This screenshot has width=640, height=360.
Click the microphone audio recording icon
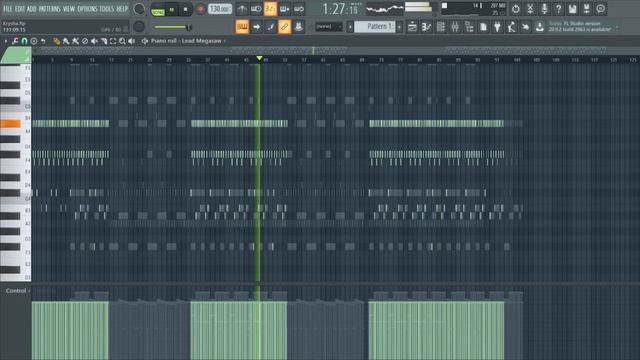pos(544,9)
